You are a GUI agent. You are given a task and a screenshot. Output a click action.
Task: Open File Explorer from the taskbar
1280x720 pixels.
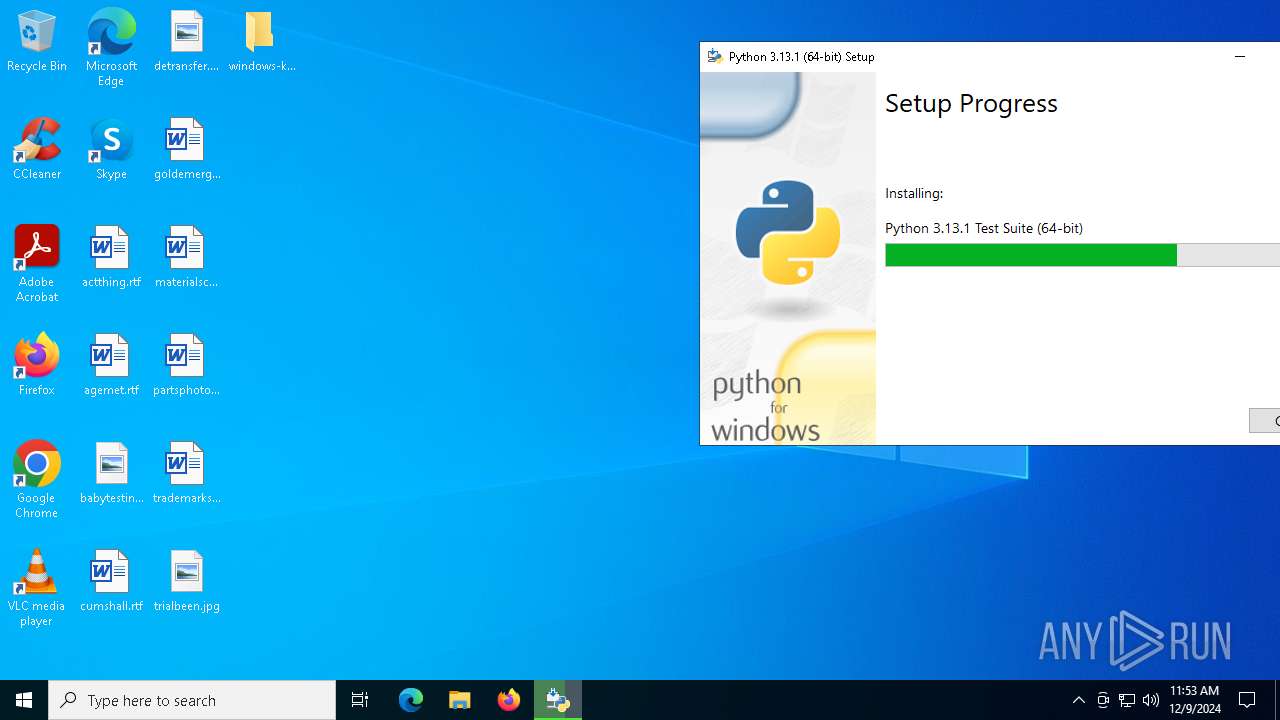tap(460, 700)
